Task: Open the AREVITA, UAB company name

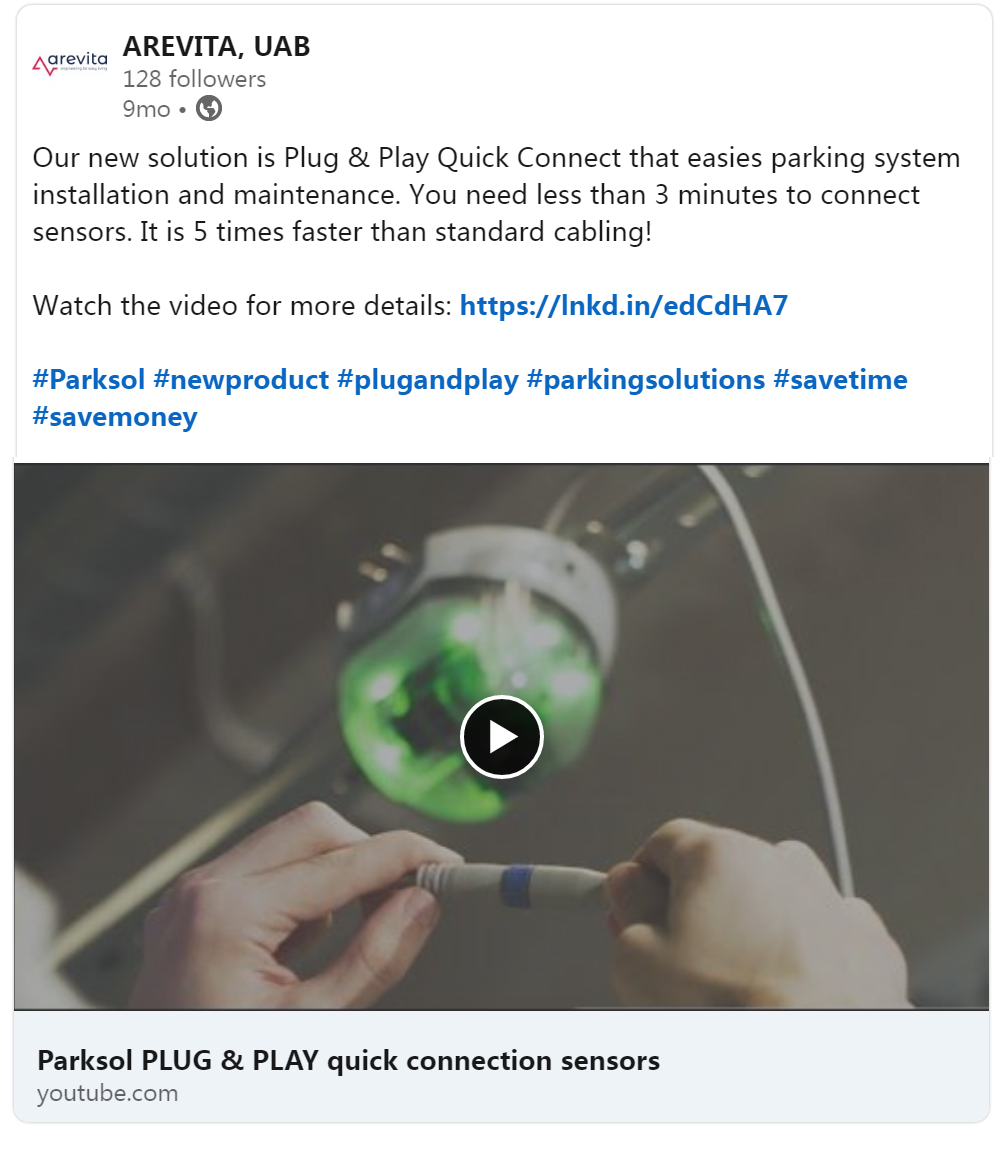Action: coord(216,46)
